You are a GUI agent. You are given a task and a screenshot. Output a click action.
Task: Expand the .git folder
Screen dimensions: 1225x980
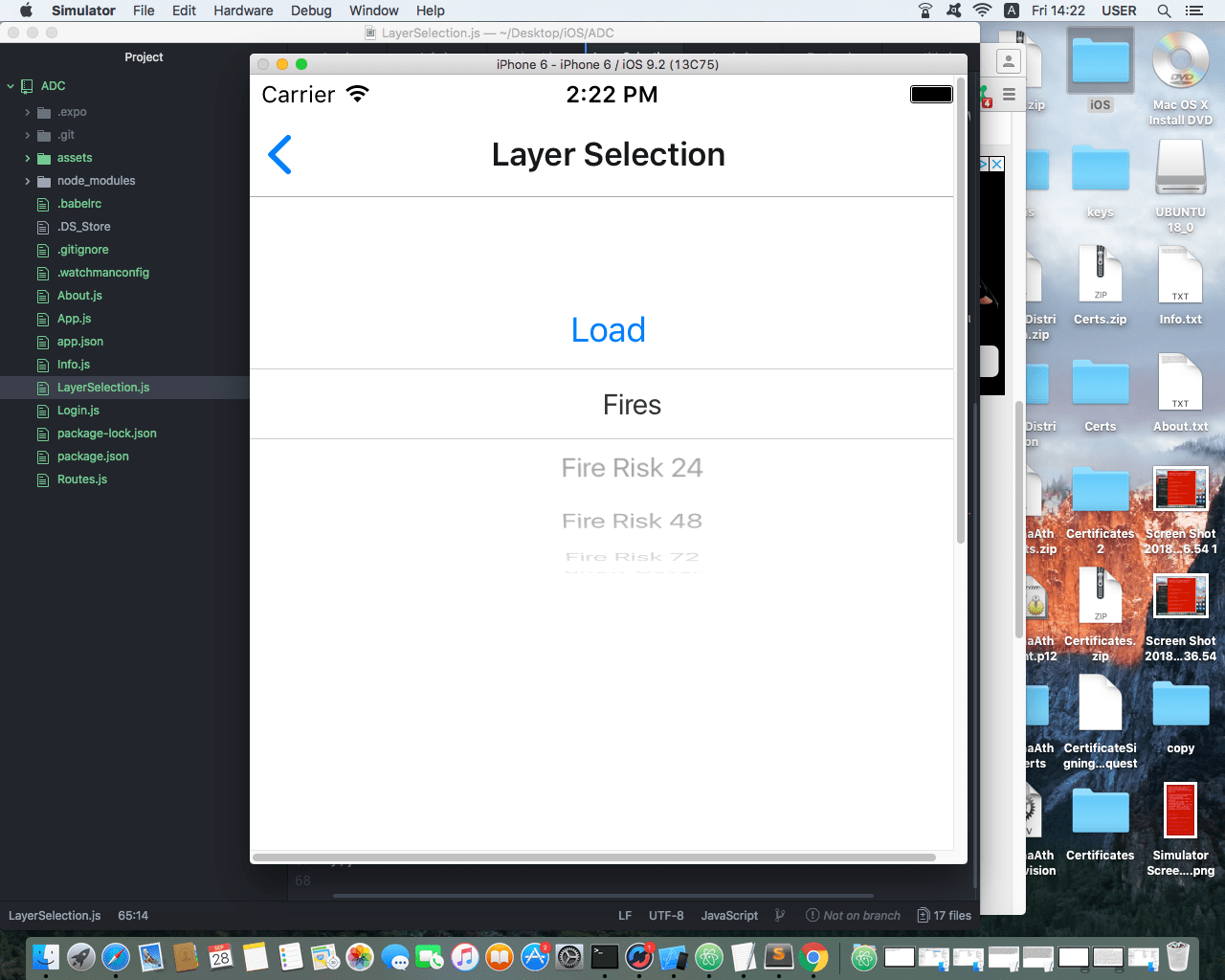point(27,135)
